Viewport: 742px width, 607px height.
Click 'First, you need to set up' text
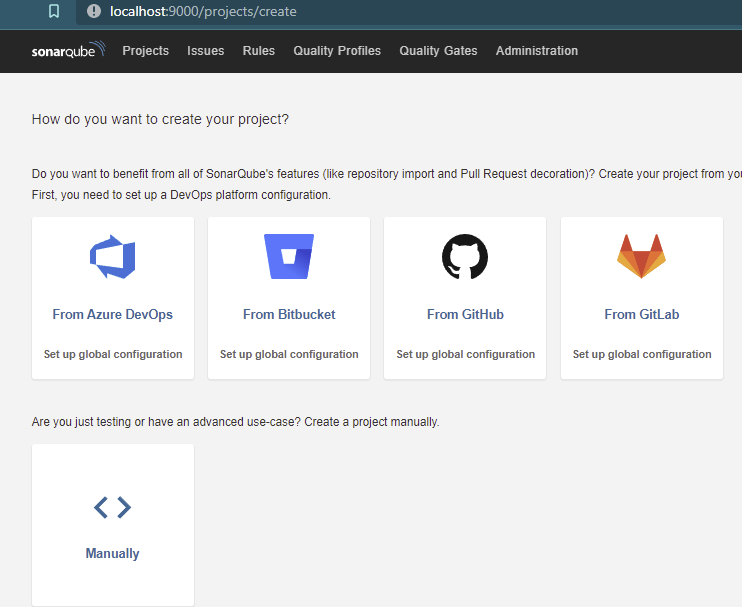click(181, 194)
